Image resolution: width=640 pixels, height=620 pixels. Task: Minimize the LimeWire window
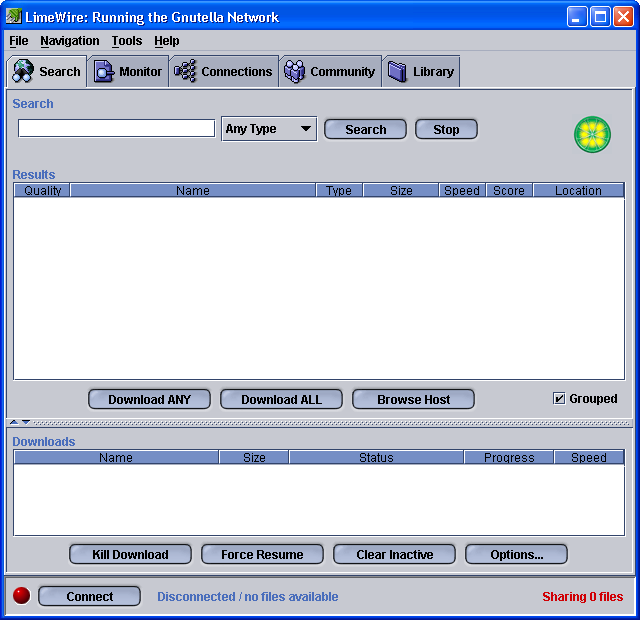[577, 17]
